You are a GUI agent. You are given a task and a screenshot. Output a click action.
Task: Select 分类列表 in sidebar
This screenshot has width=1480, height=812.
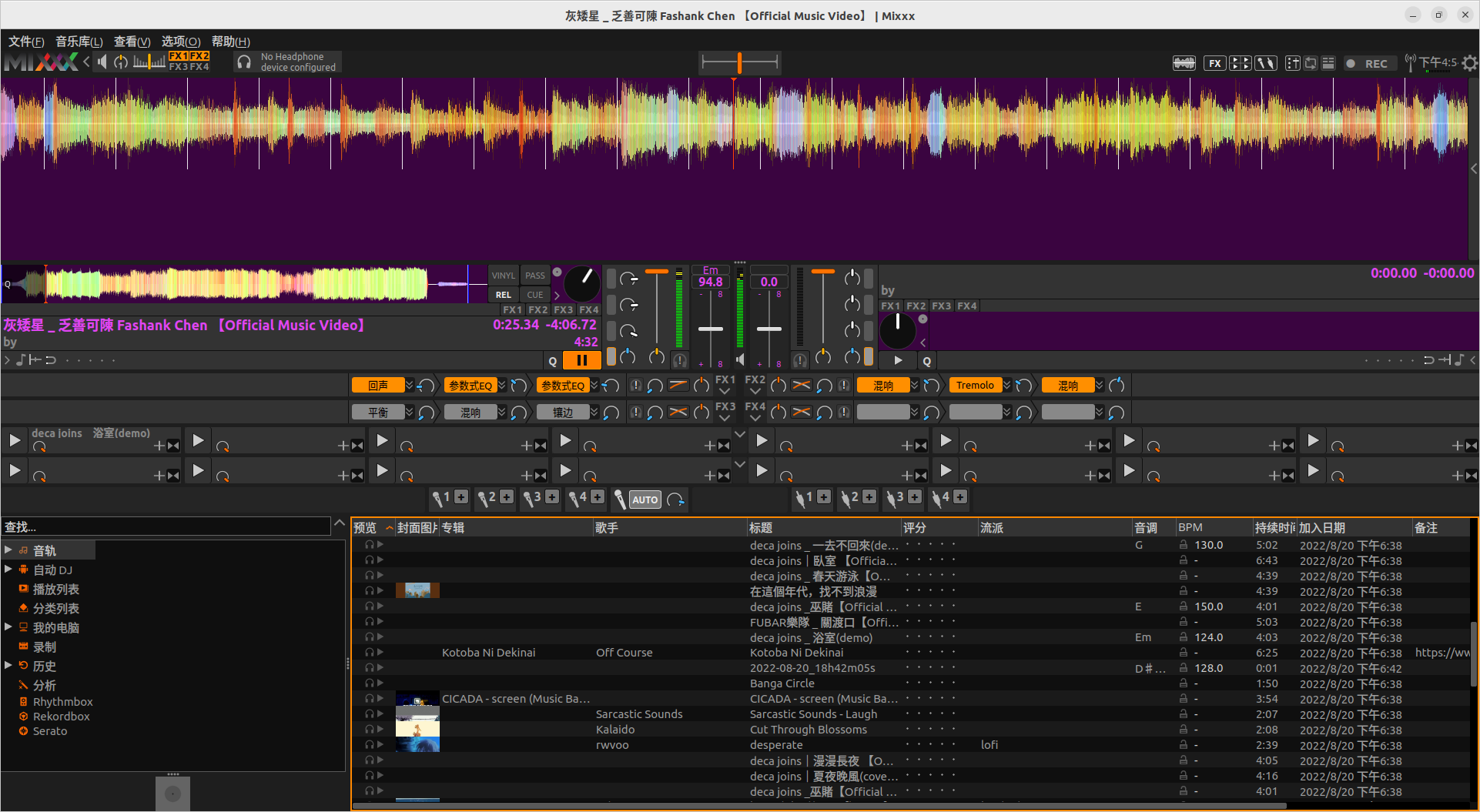coord(55,608)
